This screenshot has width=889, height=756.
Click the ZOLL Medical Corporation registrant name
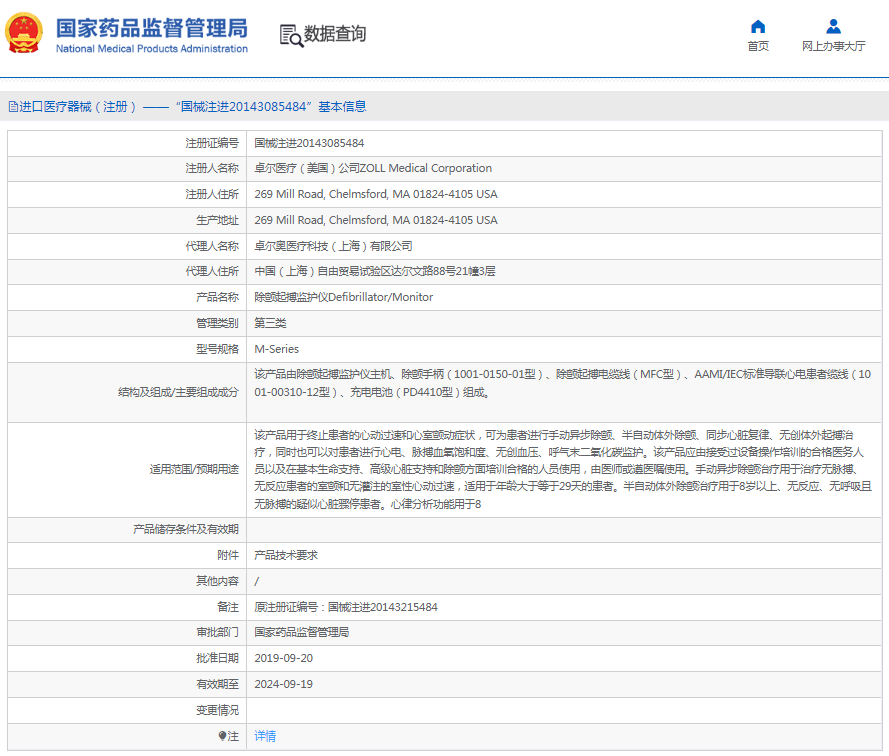pos(373,168)
